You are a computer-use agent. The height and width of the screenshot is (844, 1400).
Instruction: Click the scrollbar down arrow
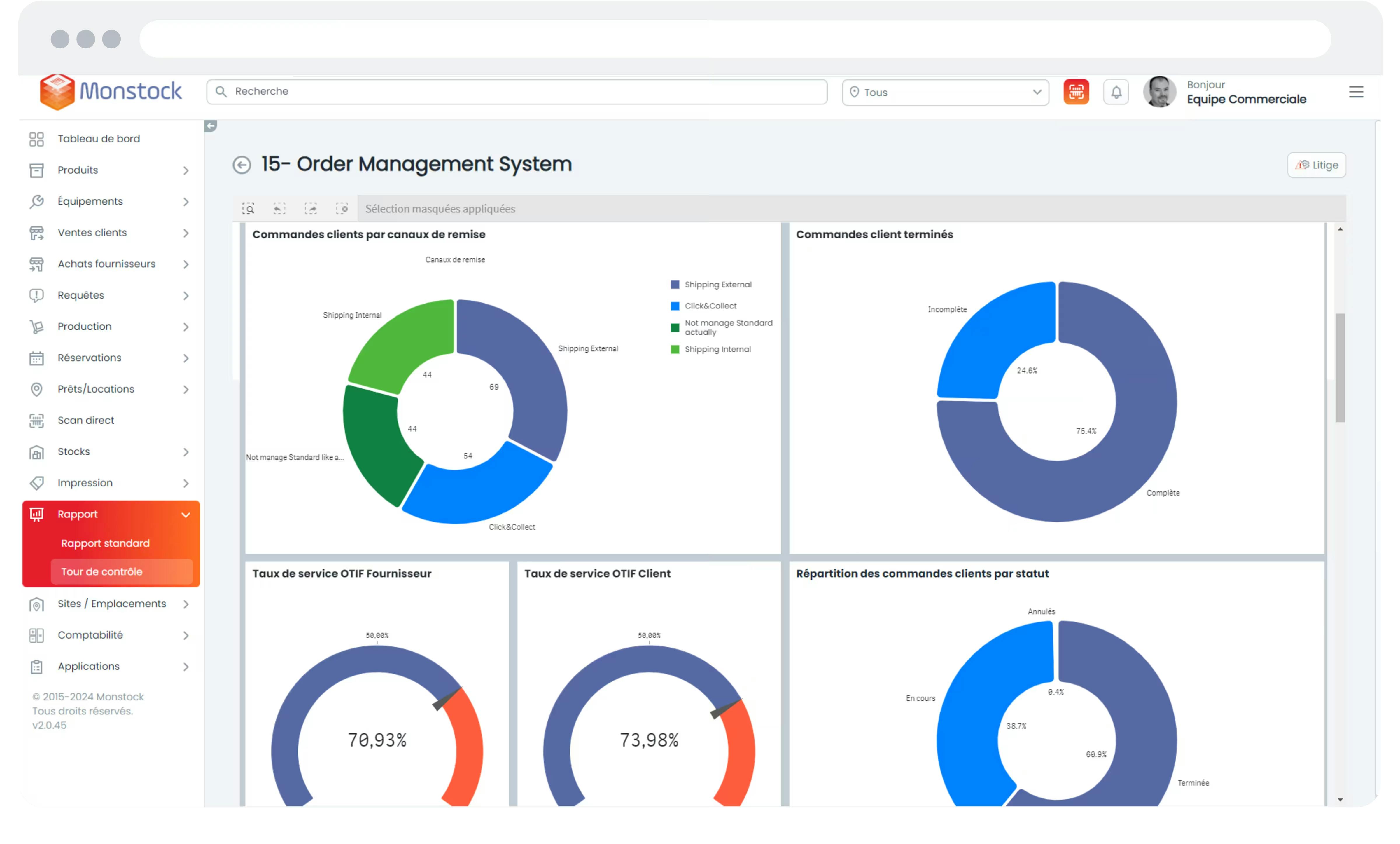[1340, 800]
